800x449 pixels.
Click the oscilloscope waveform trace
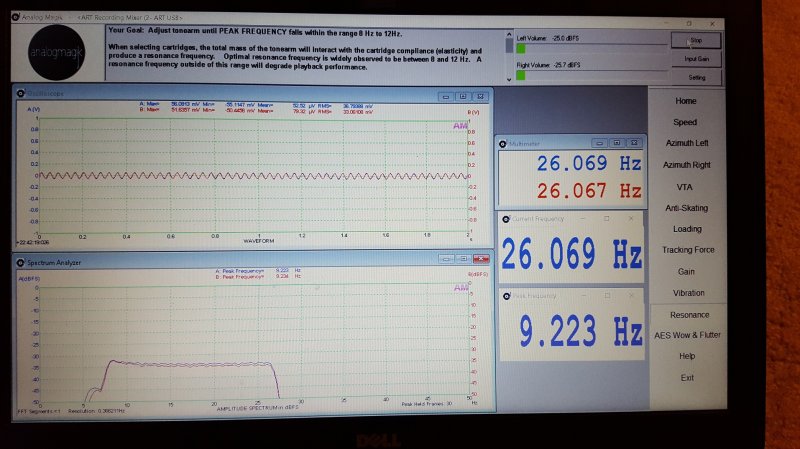[x=254, y=176]
